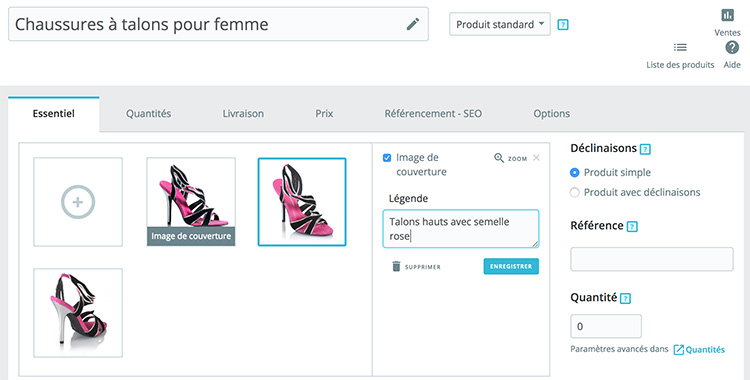Switch to the Livraison tab
The width and height of the screenshot is (750, 380).
(x=243, y=114)
